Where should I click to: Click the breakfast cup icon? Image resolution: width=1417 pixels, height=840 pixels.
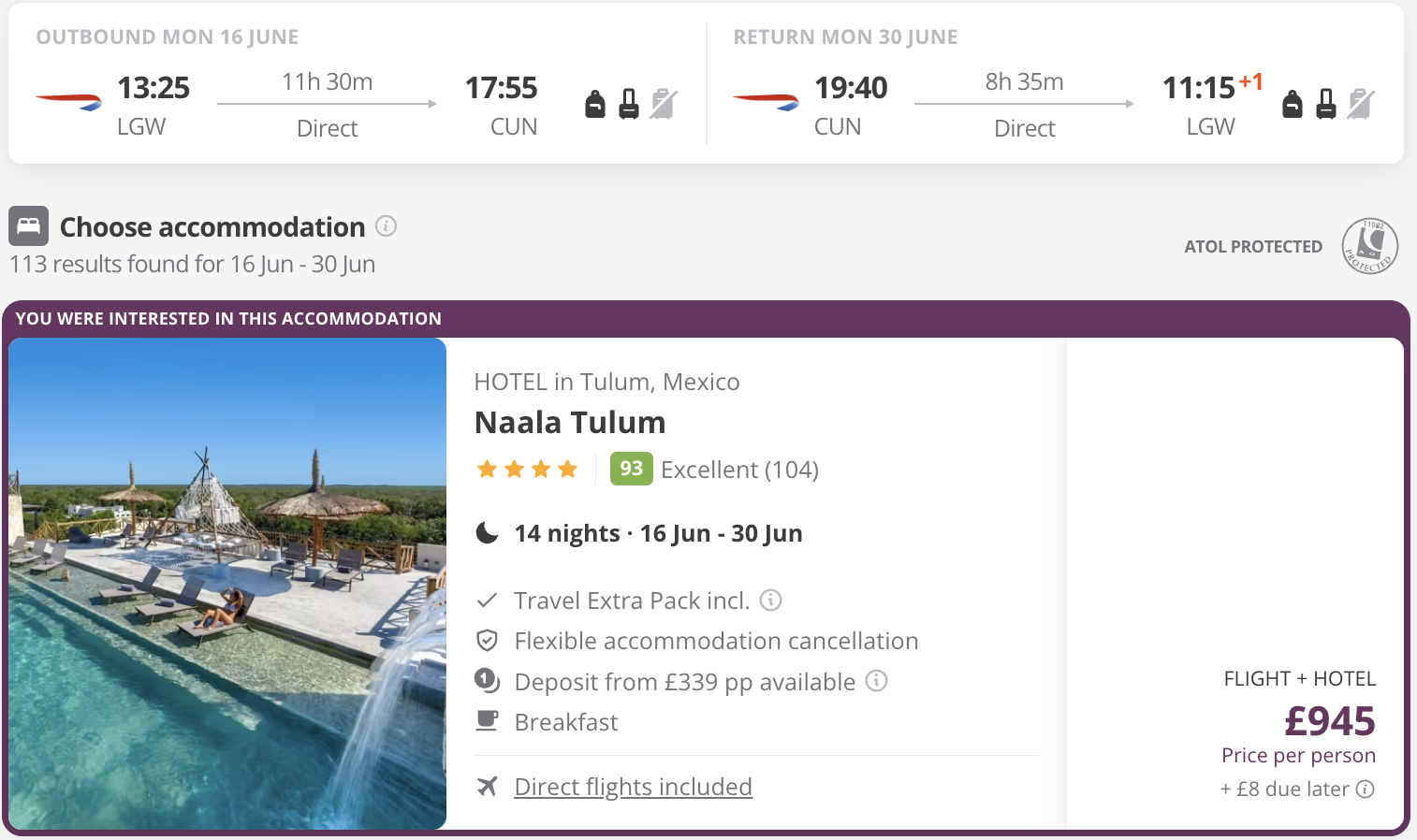click(x=487, y=720)
